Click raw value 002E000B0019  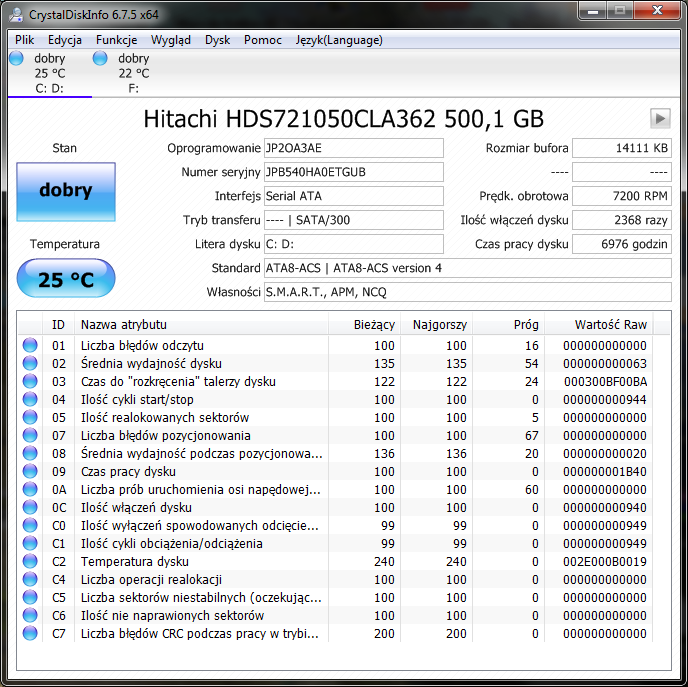coord(605,562)
